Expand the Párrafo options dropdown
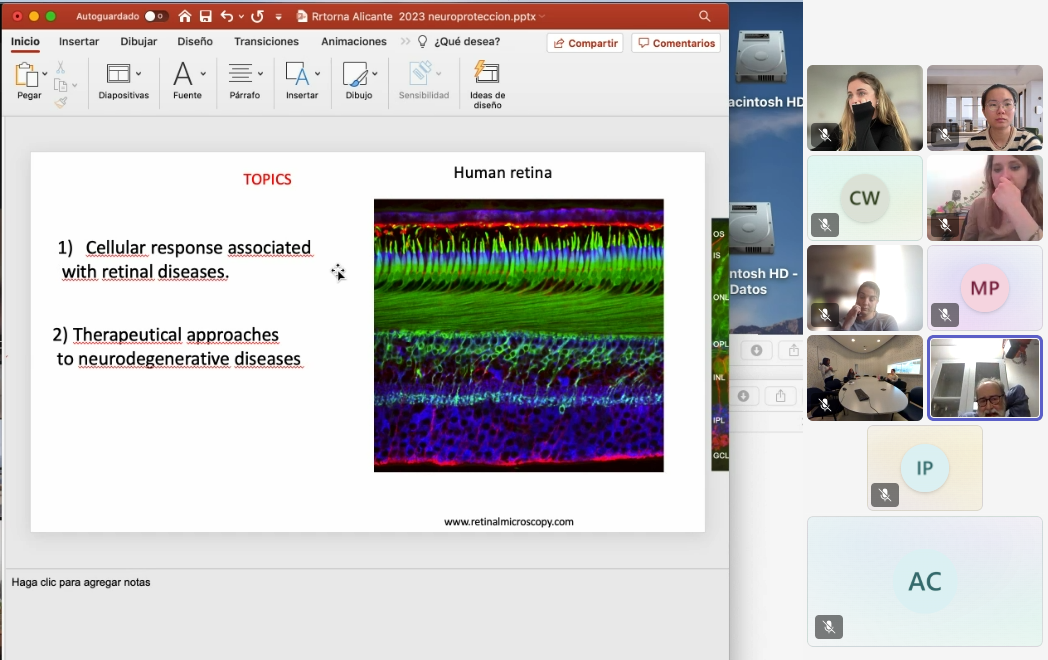This screenshot has width=1048, height=660. point(260,74)
